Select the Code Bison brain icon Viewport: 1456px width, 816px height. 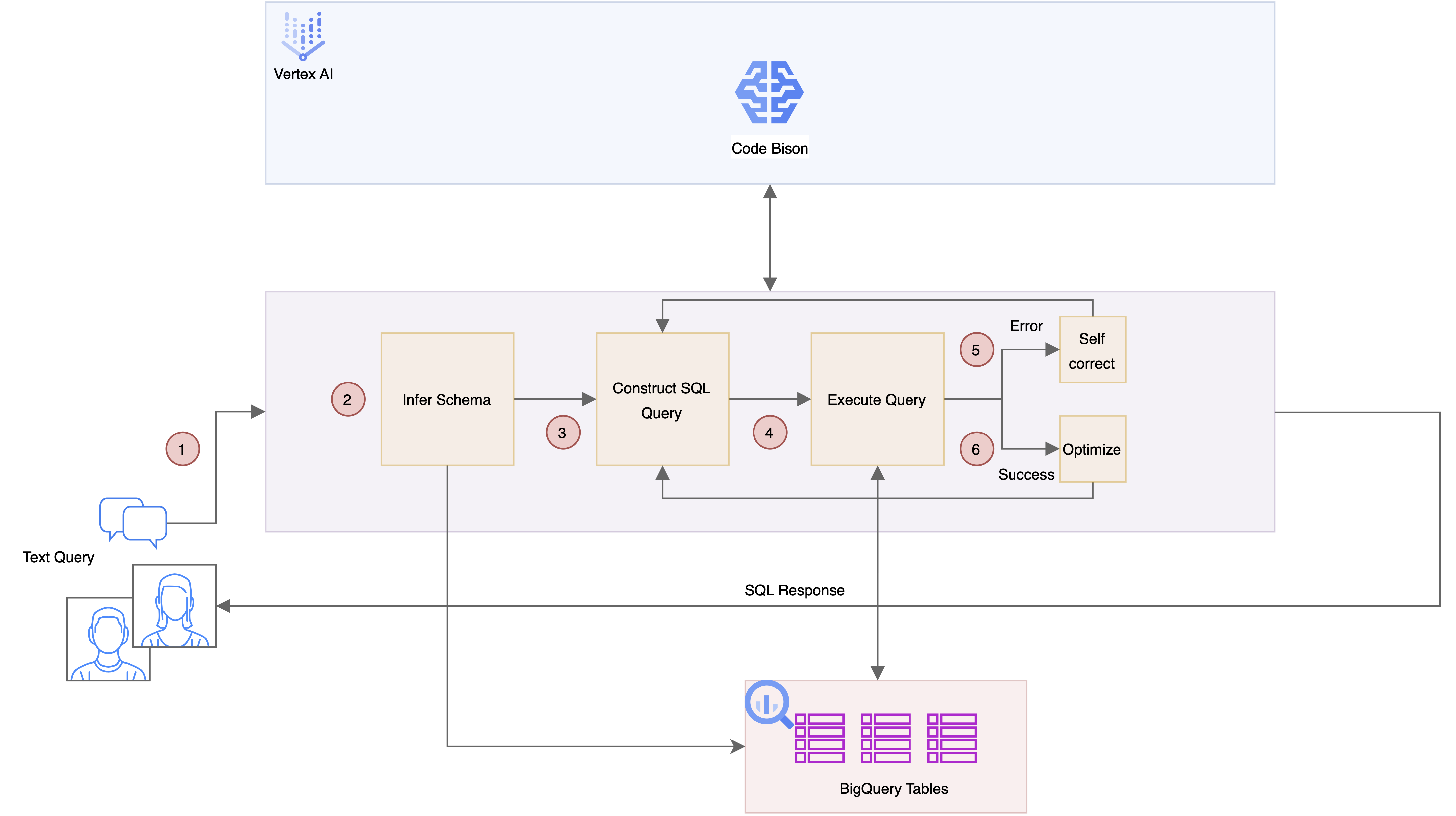tap(769, 92)
